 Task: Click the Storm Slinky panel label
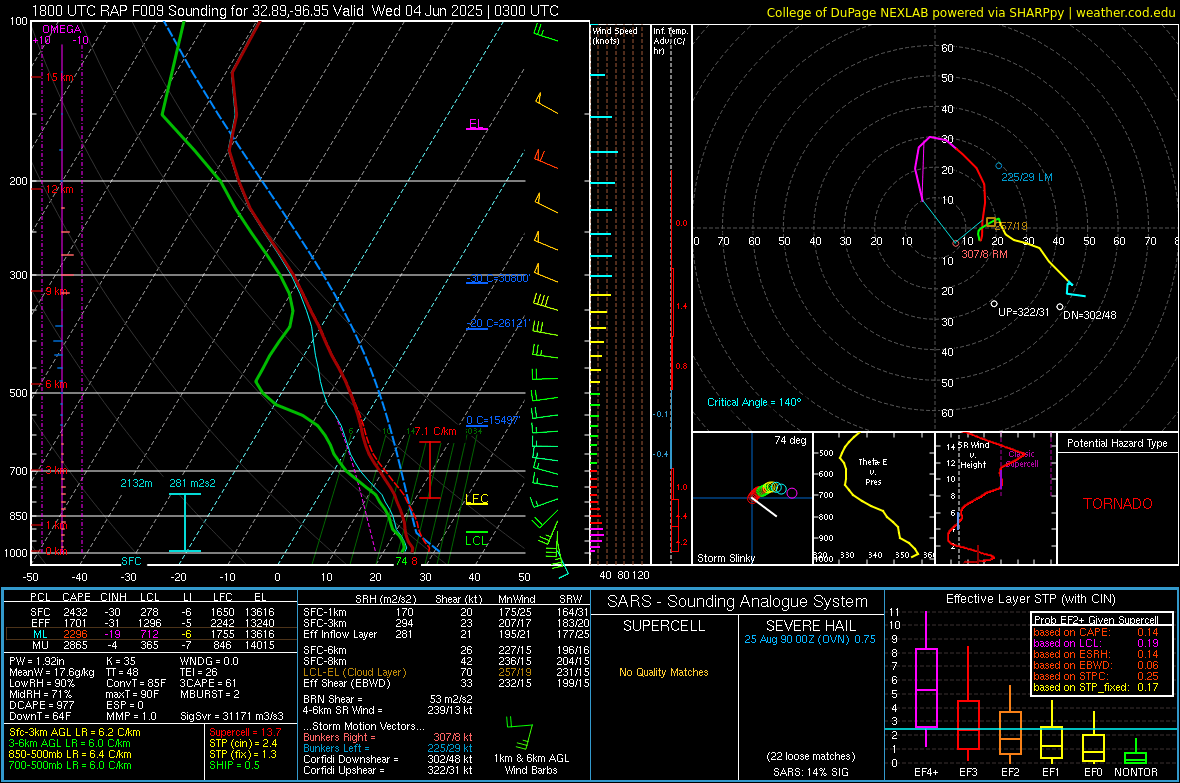tap(725, 558)
